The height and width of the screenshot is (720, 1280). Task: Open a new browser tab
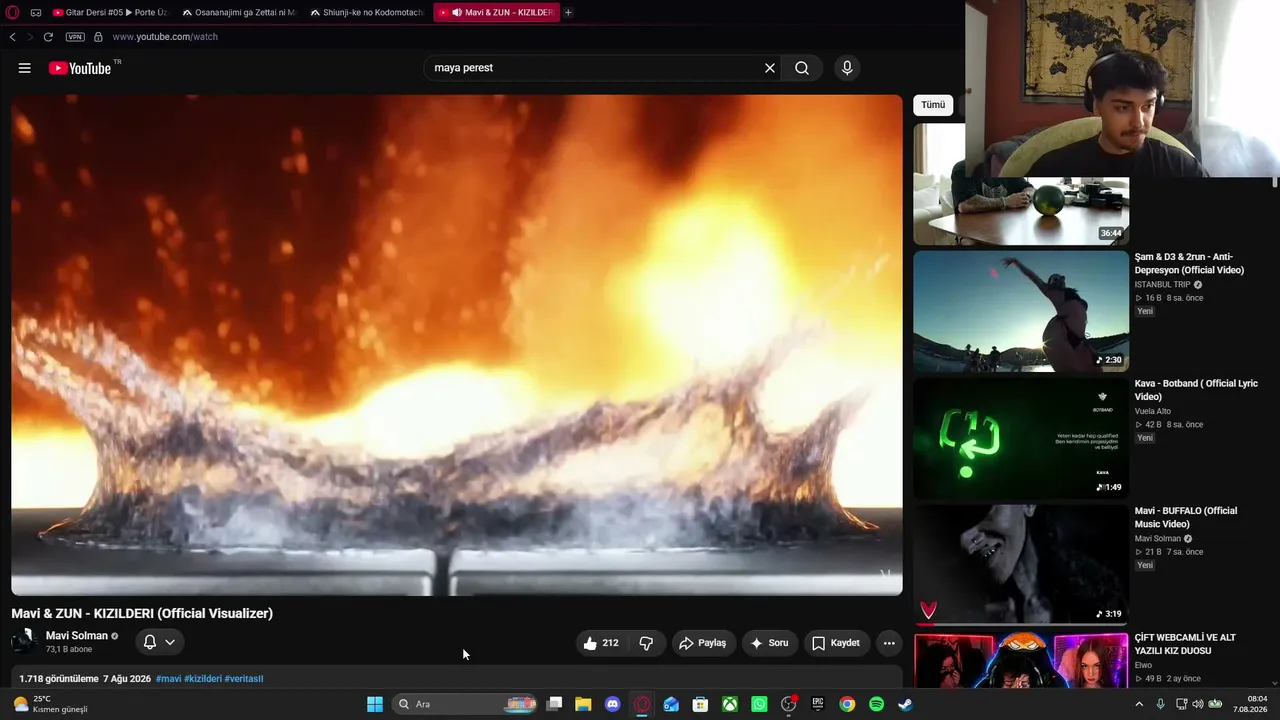568,13
